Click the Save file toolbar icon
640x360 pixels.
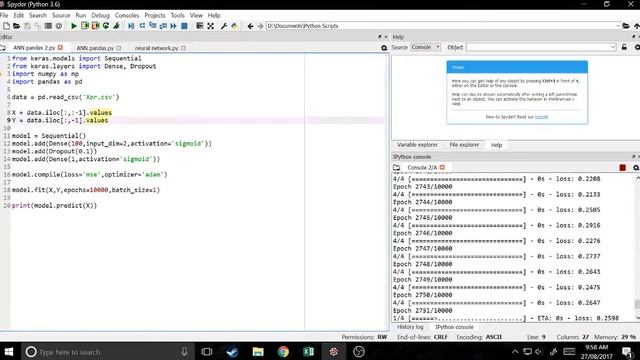coord(27,26)
